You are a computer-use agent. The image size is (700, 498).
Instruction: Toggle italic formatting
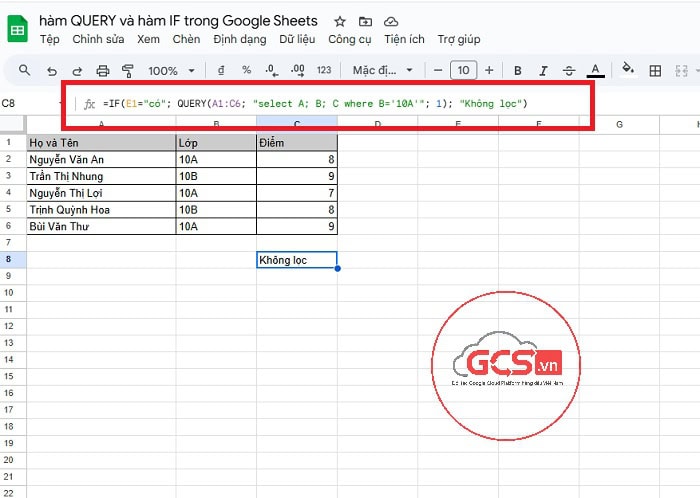coord(543,71)
